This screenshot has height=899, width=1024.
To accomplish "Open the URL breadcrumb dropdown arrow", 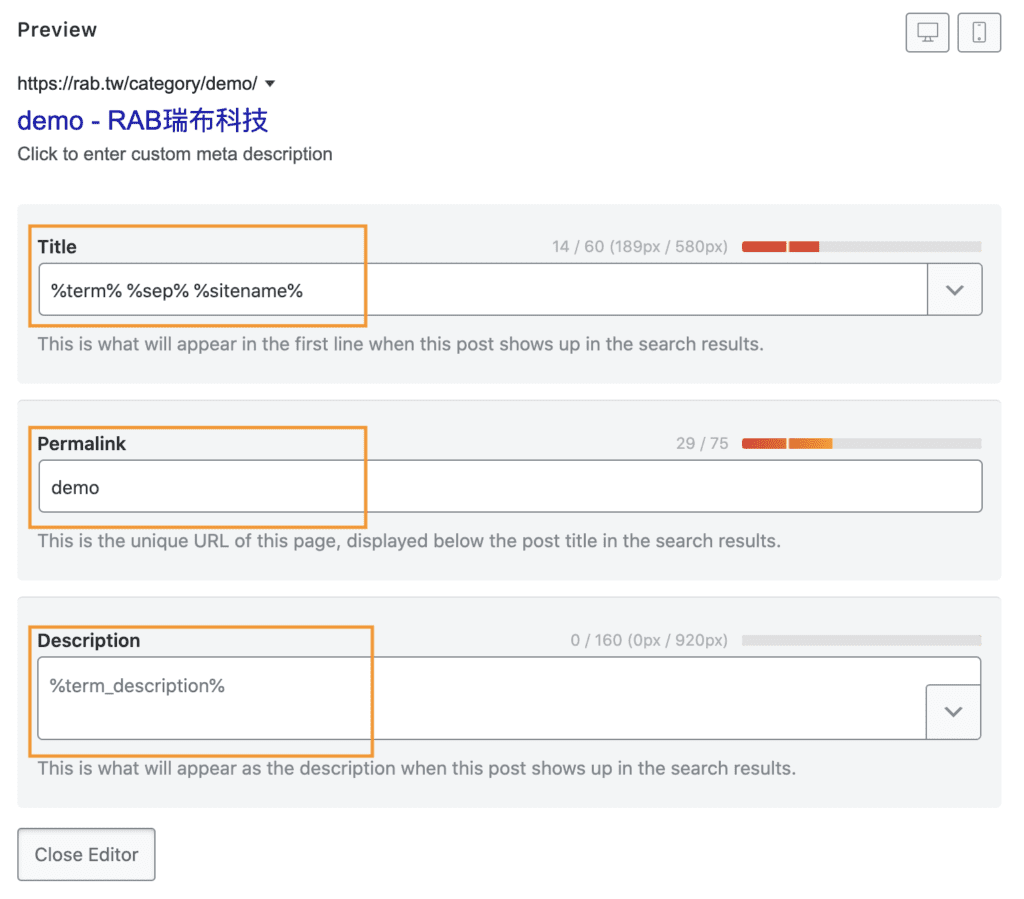I will tap(269, 84).
